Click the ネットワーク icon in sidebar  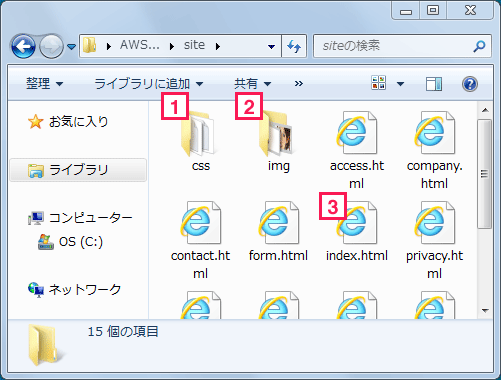tap(36, 290)
